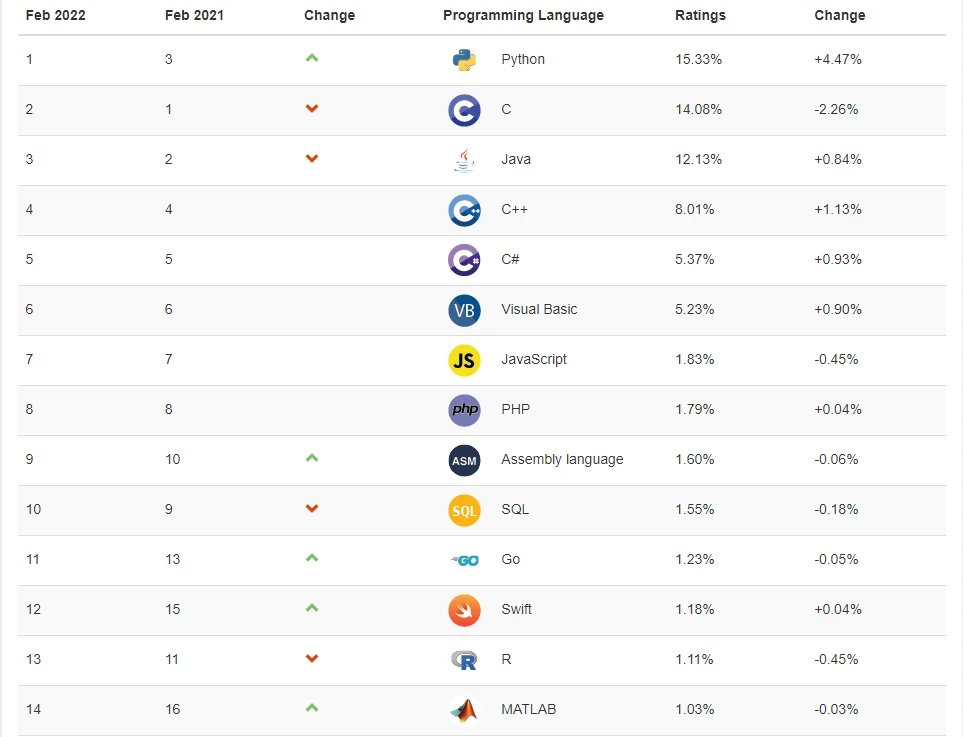This screenshot has width=963, height=737.
Task: Click the Java coffee cup icon
Action: point(464,160)
